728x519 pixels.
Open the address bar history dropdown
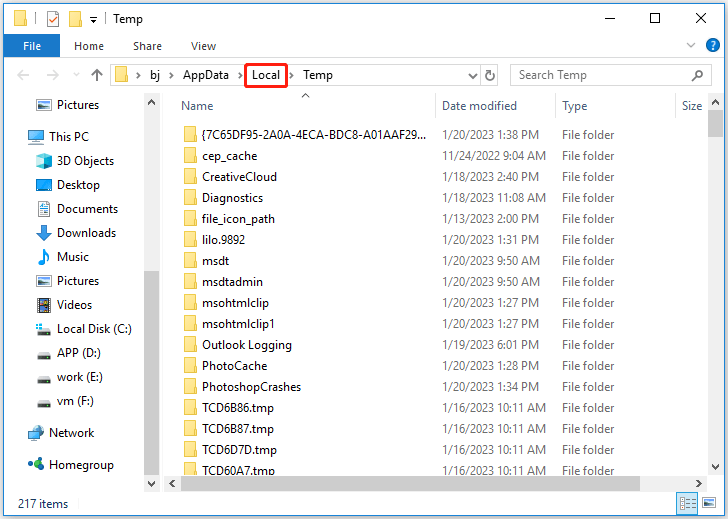tap(473, 76)
